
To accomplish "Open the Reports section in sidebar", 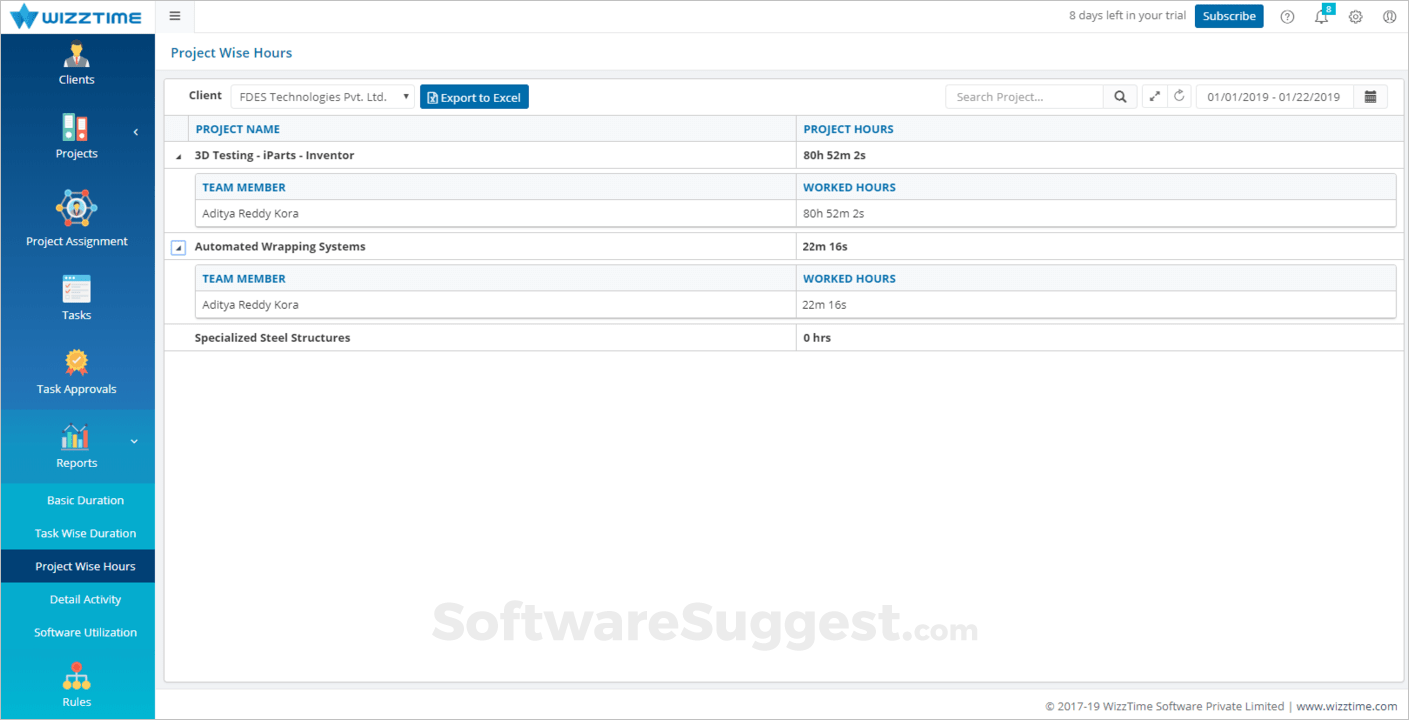I will [x=77, y=446].
